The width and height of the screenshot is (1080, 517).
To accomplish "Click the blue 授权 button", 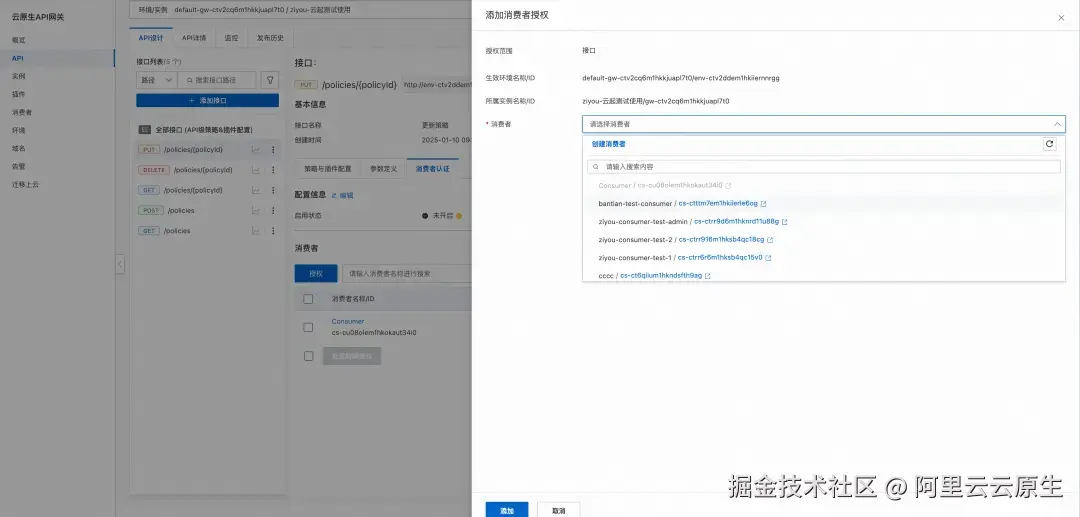I will point(315,273).
